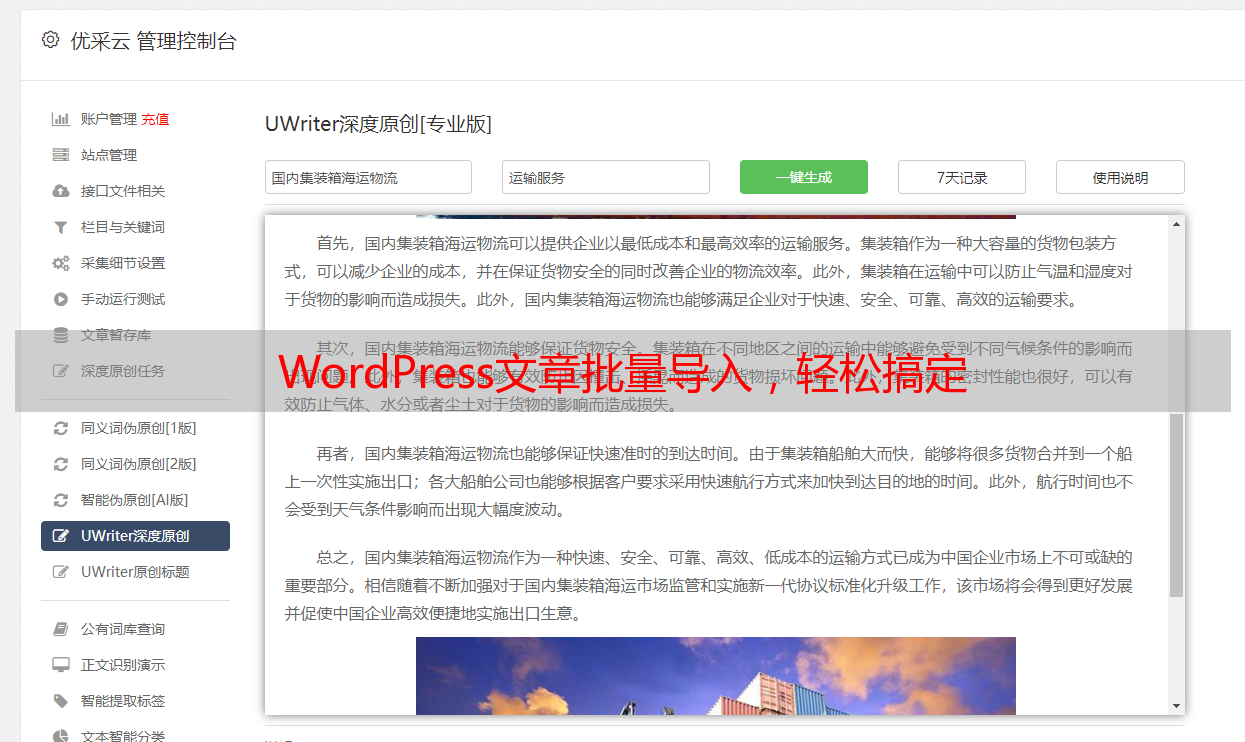Open 智能伪原创[AI版]

(x=135, y=500)
